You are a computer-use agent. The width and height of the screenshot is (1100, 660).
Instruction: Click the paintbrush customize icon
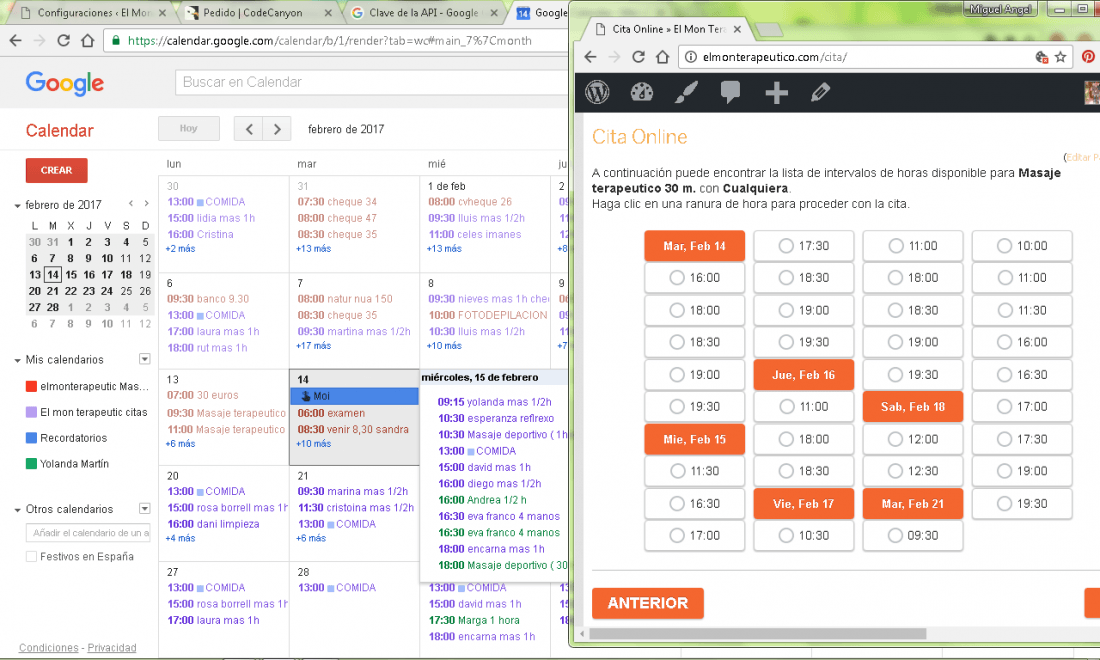point(686,92)
